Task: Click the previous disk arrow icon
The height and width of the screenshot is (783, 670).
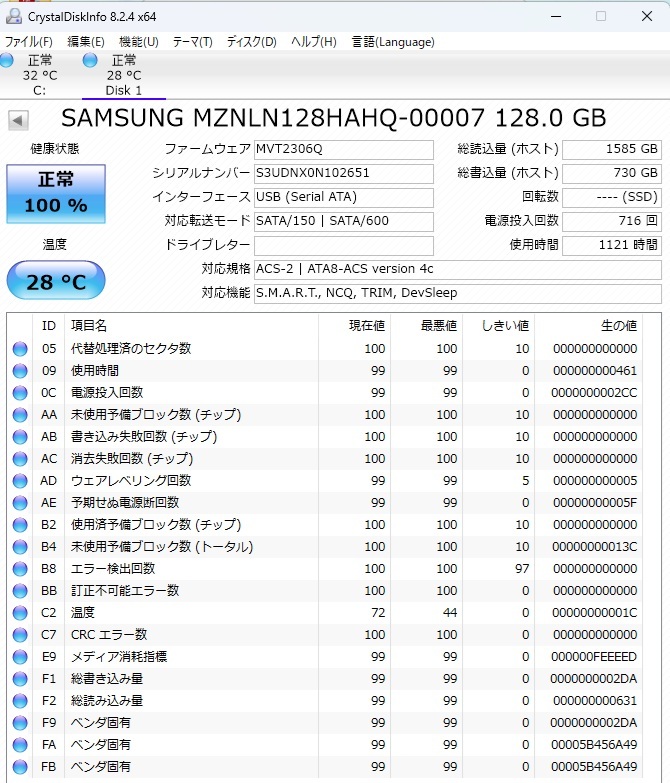Action: (18, 120)
